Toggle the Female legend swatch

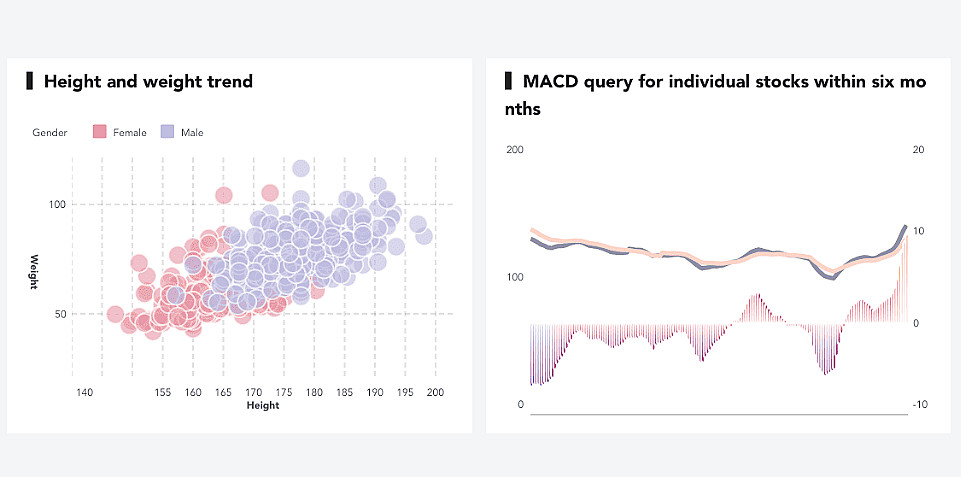pyautogui.click(x=99, y=132)
